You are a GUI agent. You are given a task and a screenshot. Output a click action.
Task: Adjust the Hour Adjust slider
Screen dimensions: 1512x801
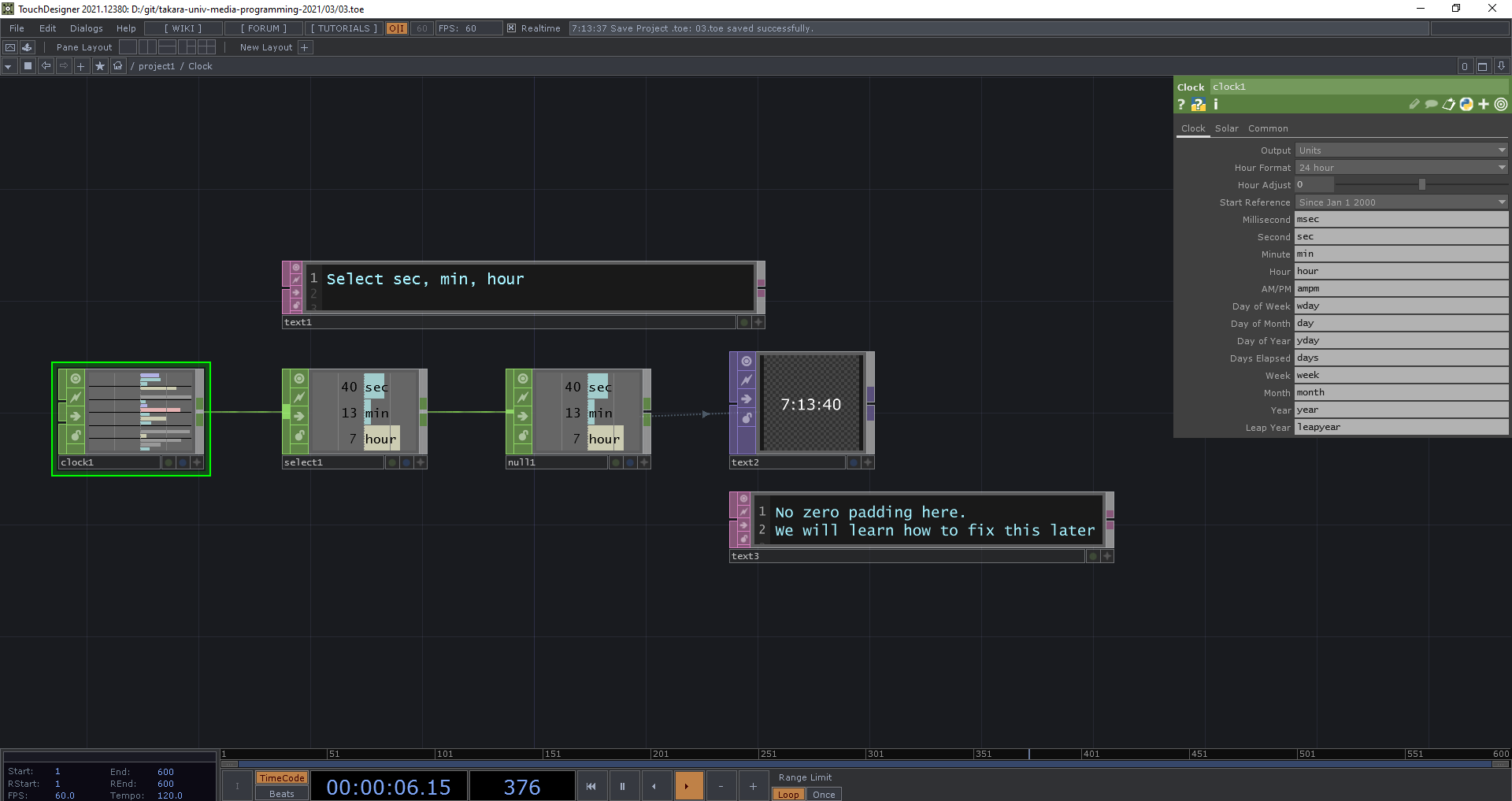point(1421,185)
